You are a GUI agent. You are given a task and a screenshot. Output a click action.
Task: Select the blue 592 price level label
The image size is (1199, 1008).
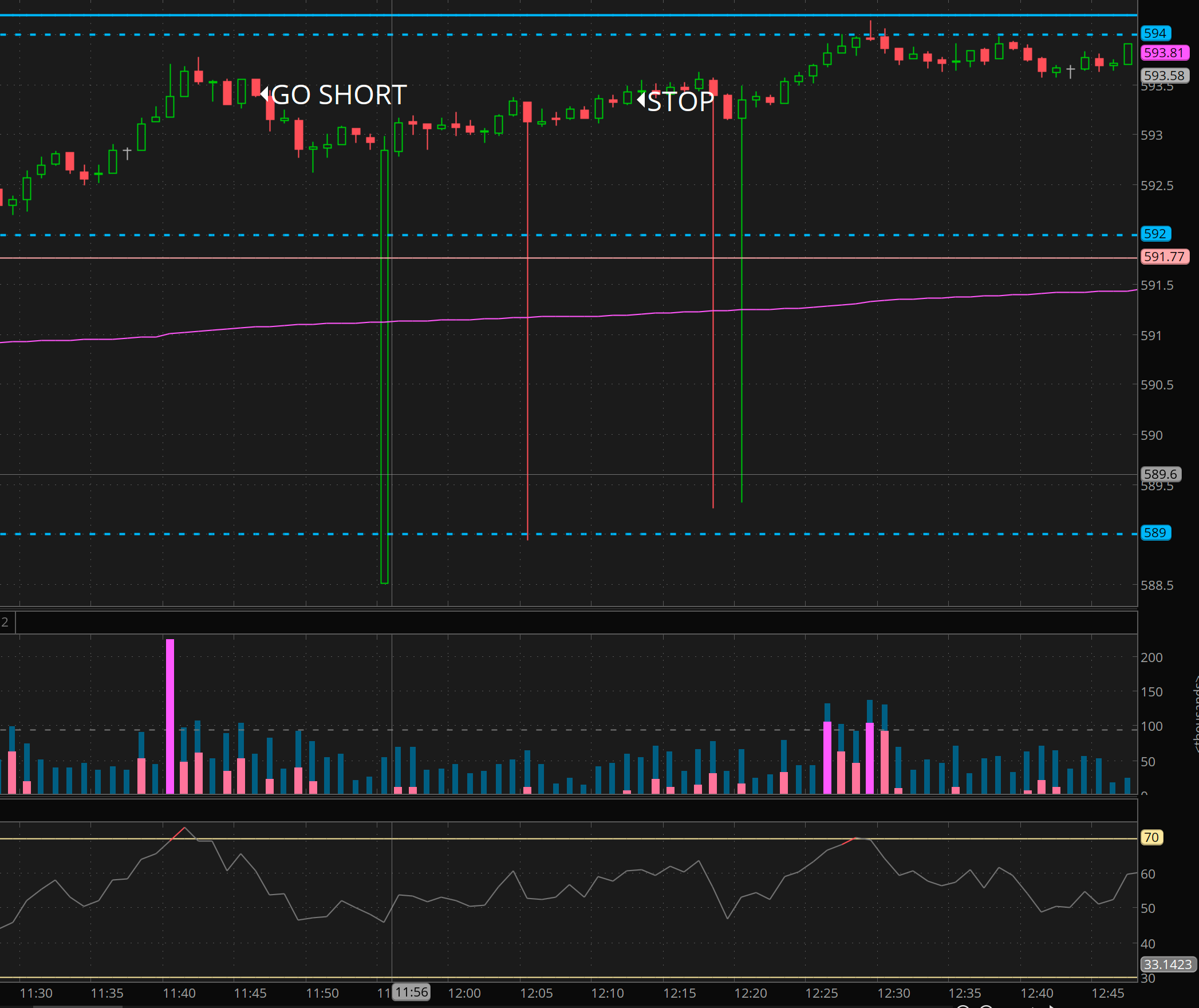click(1155, 234)
